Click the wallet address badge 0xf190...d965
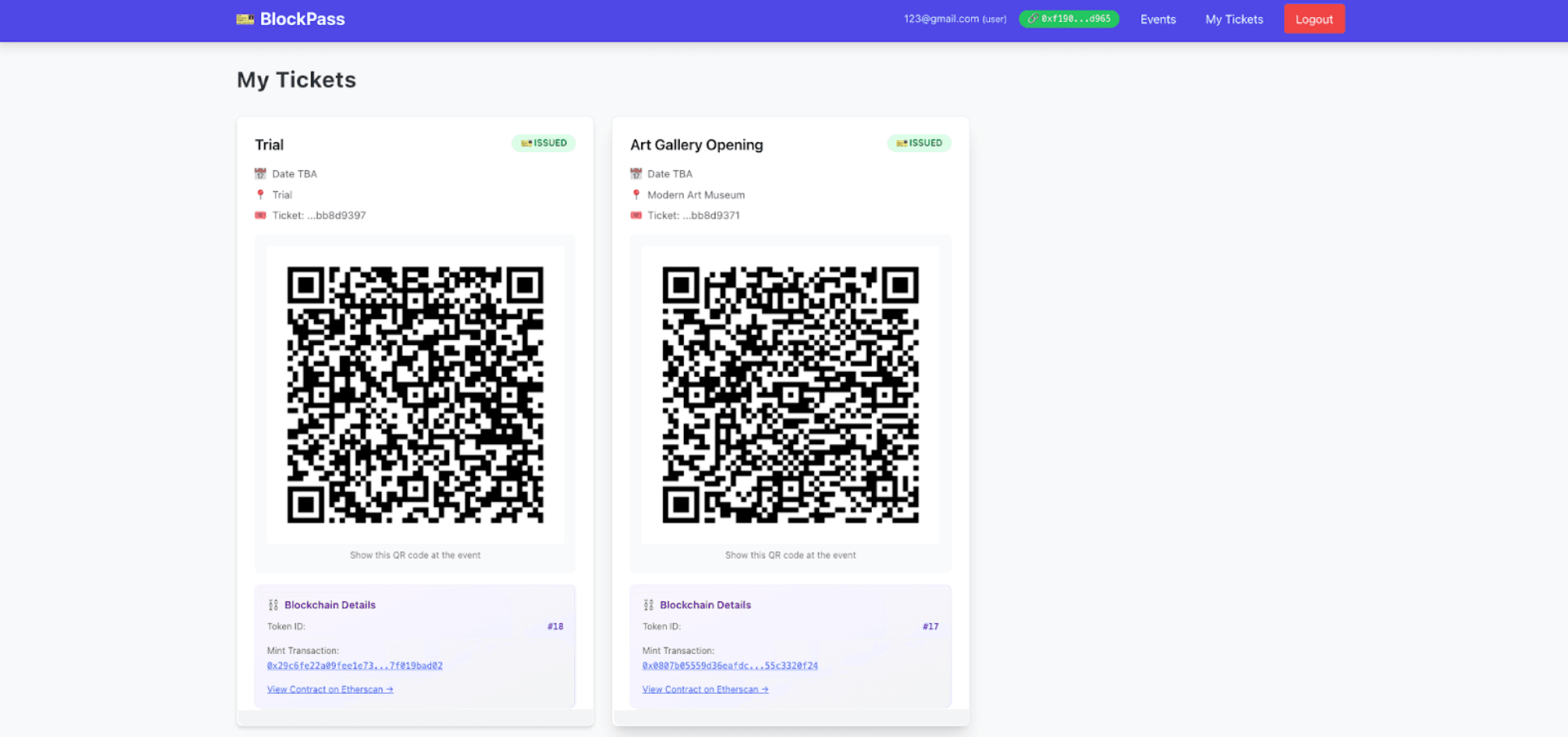The width and height of the screenshot is (1568, 737). [x=1068, y=18]
